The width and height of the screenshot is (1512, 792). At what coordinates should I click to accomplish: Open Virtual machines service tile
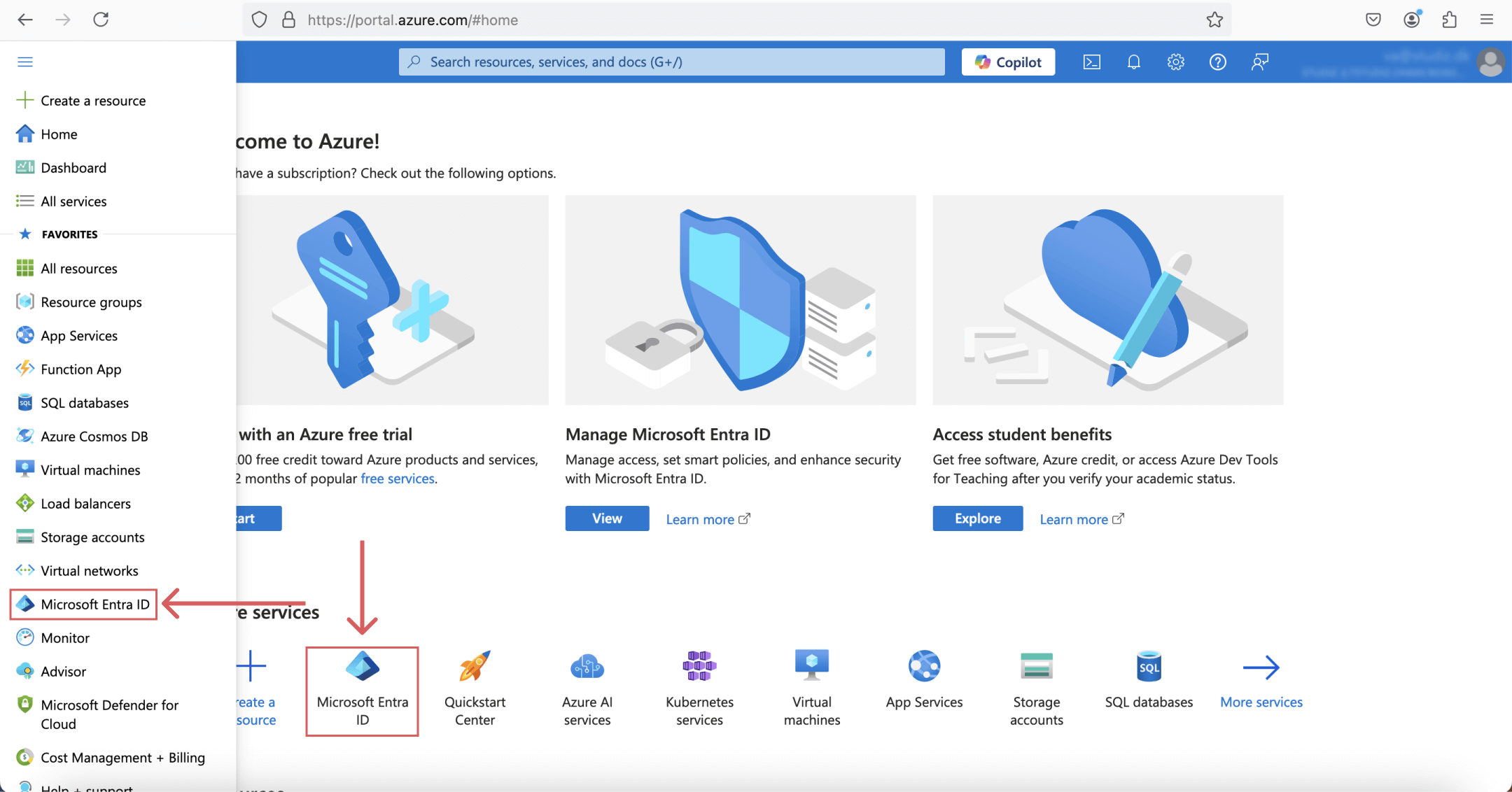point(812,689)
